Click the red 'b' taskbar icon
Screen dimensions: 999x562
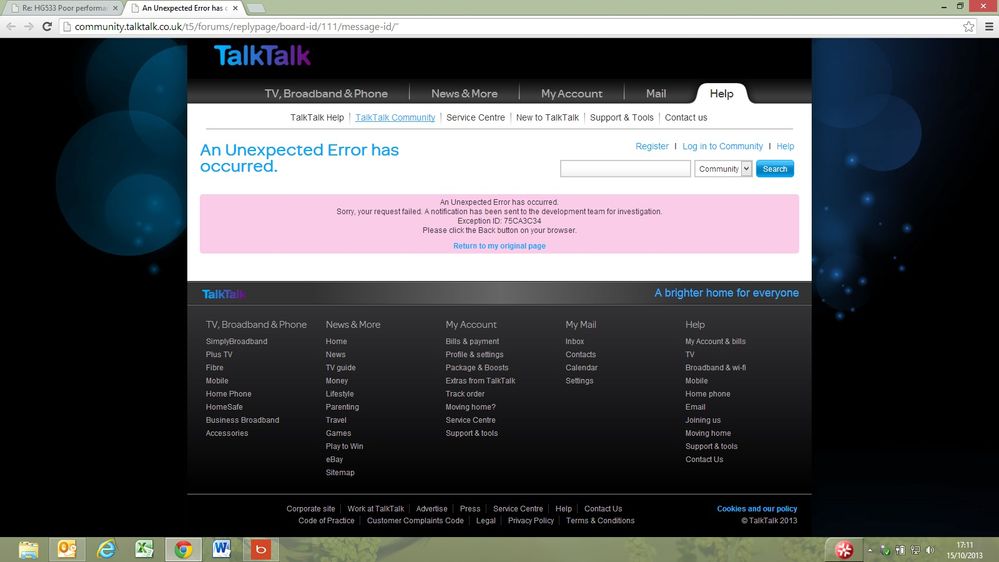(x=261, y=549)
